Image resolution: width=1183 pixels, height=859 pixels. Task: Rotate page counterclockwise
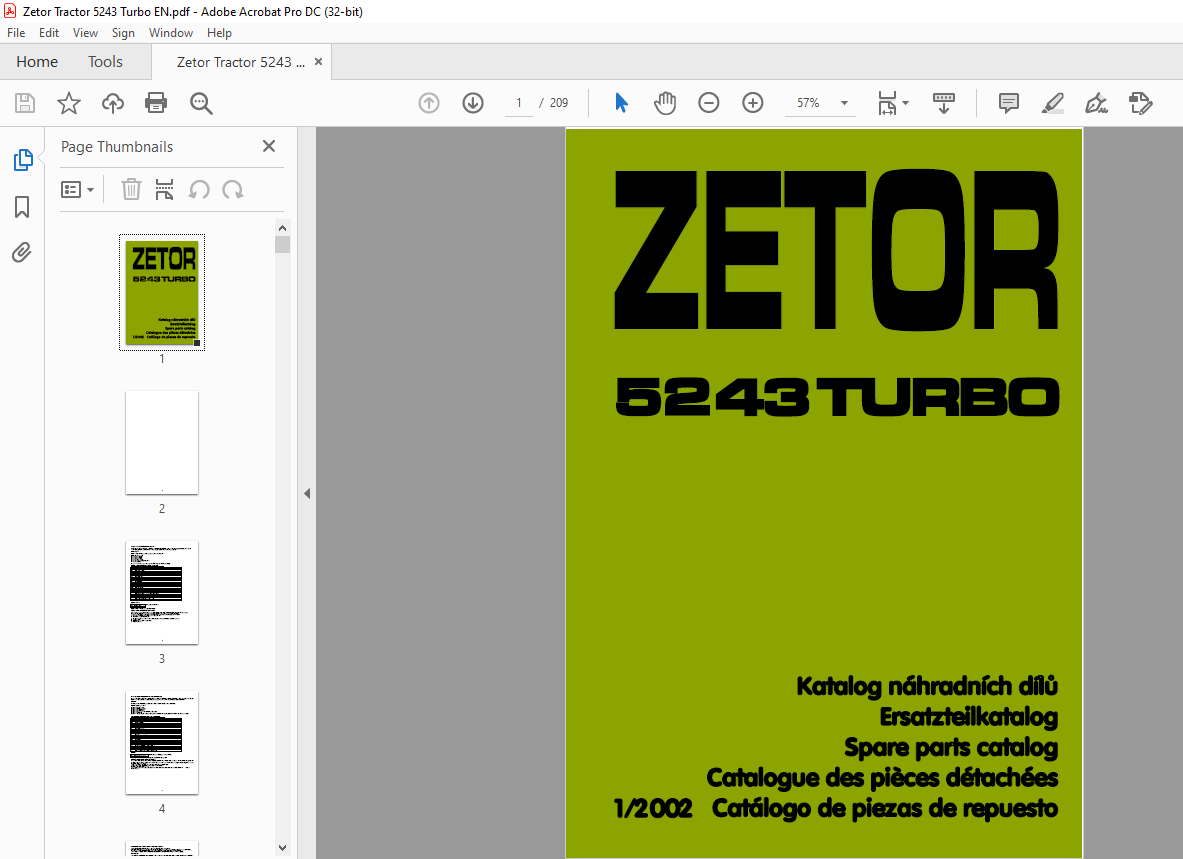(199, 189)
